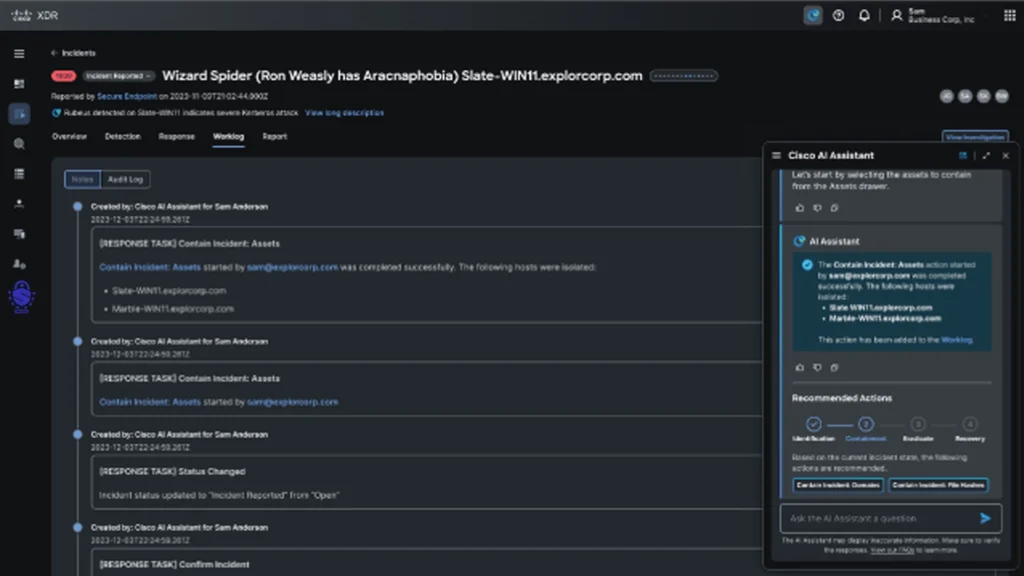Viewport: 1024px width, 576px height.
Task: Click the progress bar beside the incident title
Action: [684, 76]
